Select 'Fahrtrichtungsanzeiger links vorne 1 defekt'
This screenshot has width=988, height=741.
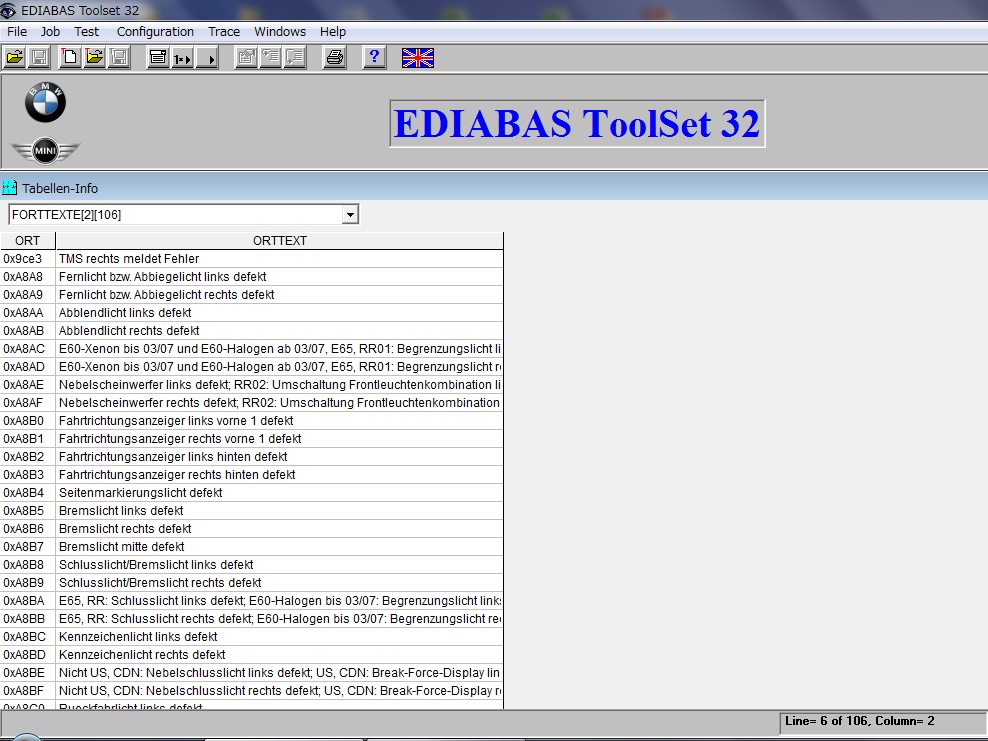point(280,421)
